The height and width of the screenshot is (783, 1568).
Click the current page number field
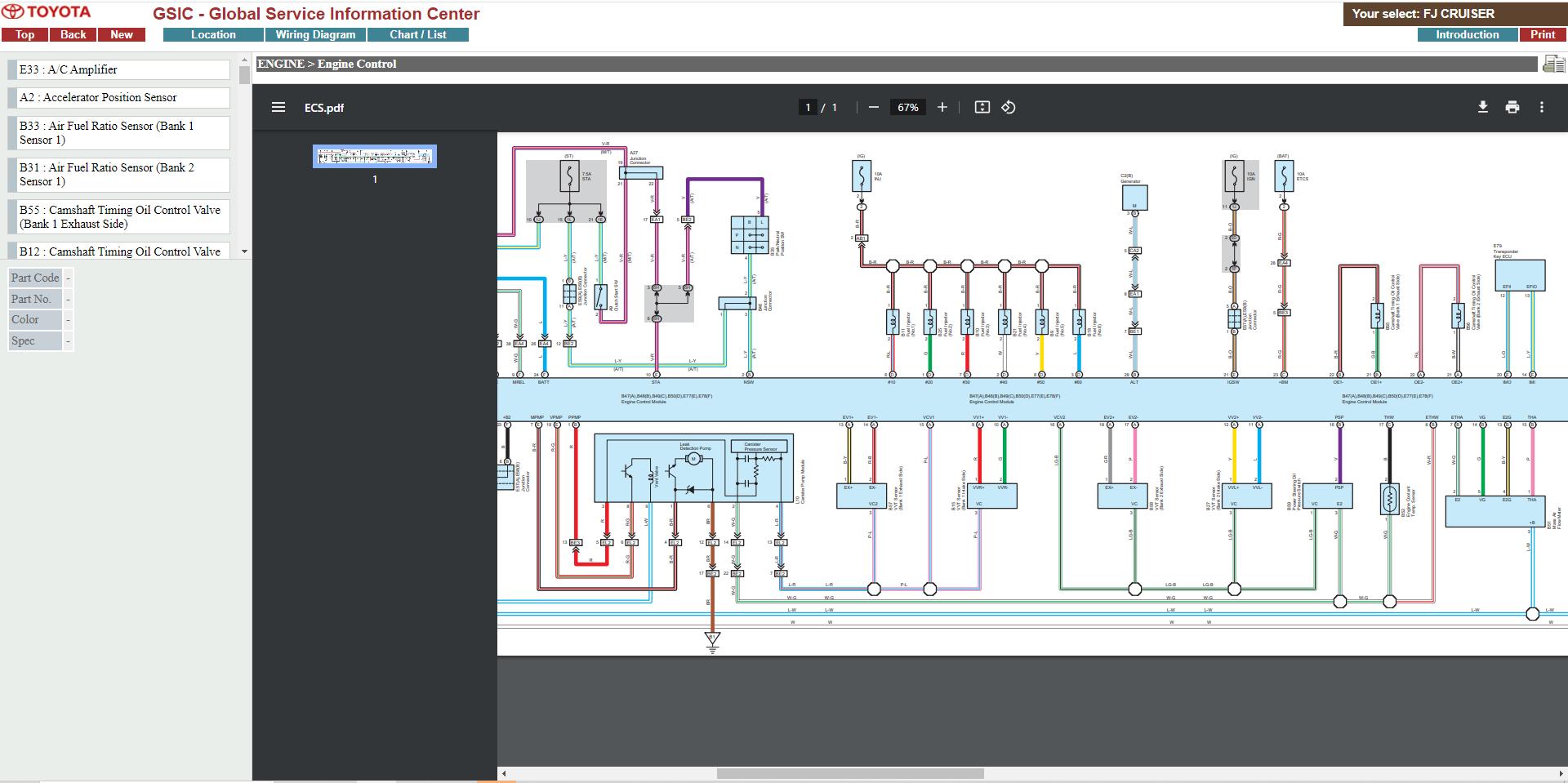click(808, 107)
